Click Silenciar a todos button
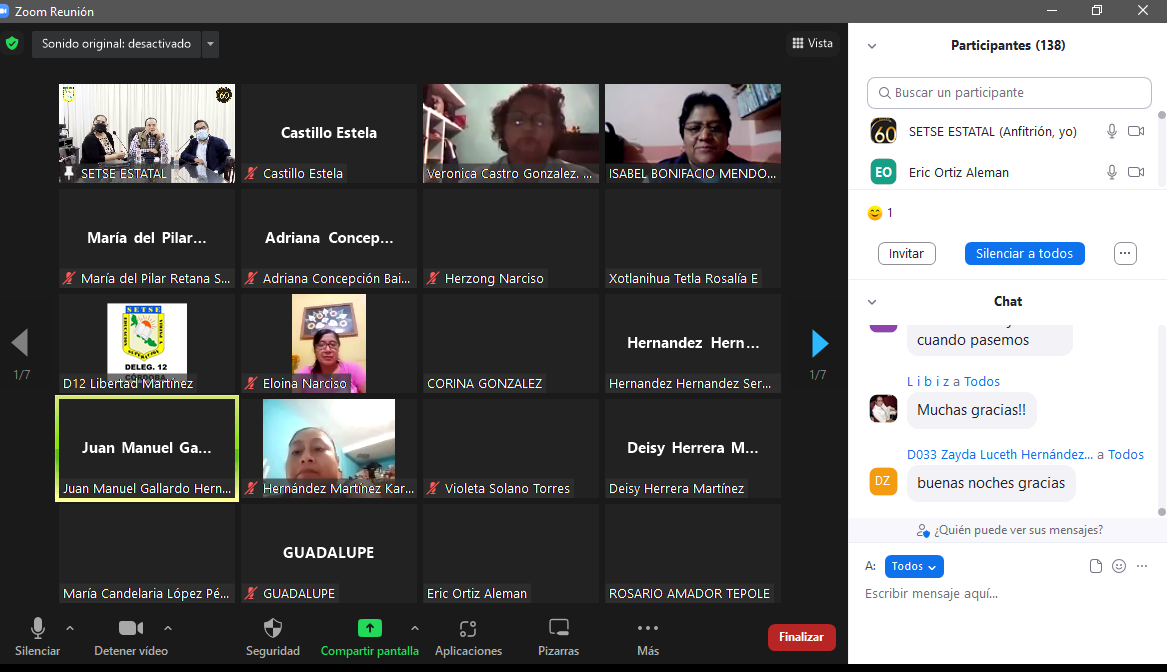 click(1024, 254)
